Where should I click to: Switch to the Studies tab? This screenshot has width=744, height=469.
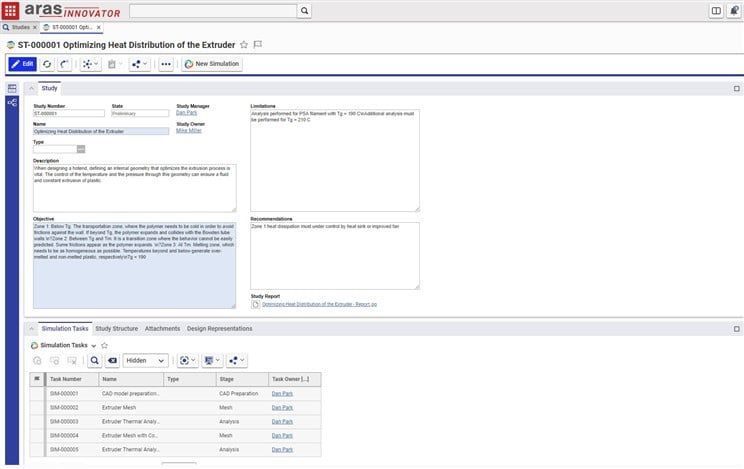coord(20,28)
